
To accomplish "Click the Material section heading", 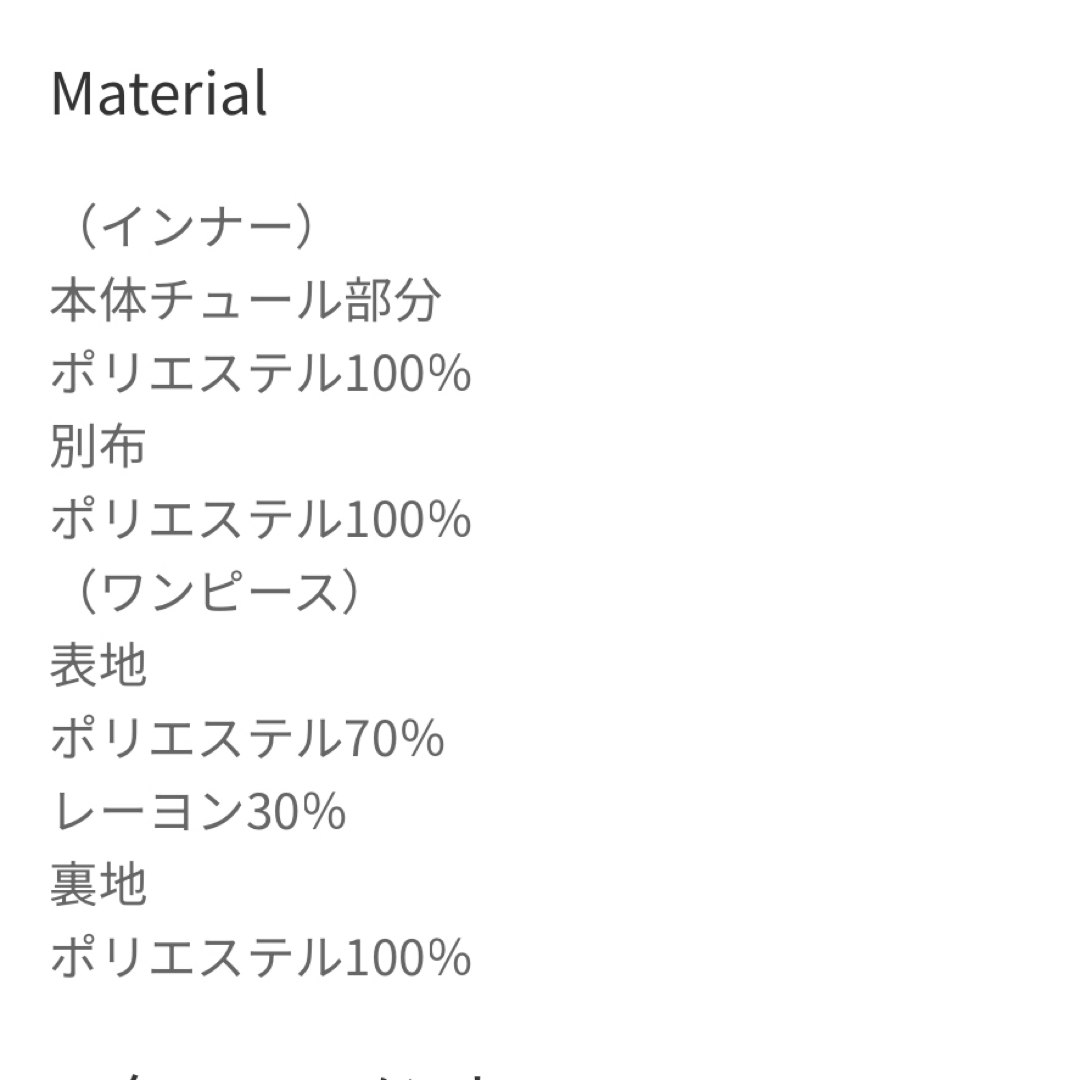I will pyautogui.click(x=159, y=93).
